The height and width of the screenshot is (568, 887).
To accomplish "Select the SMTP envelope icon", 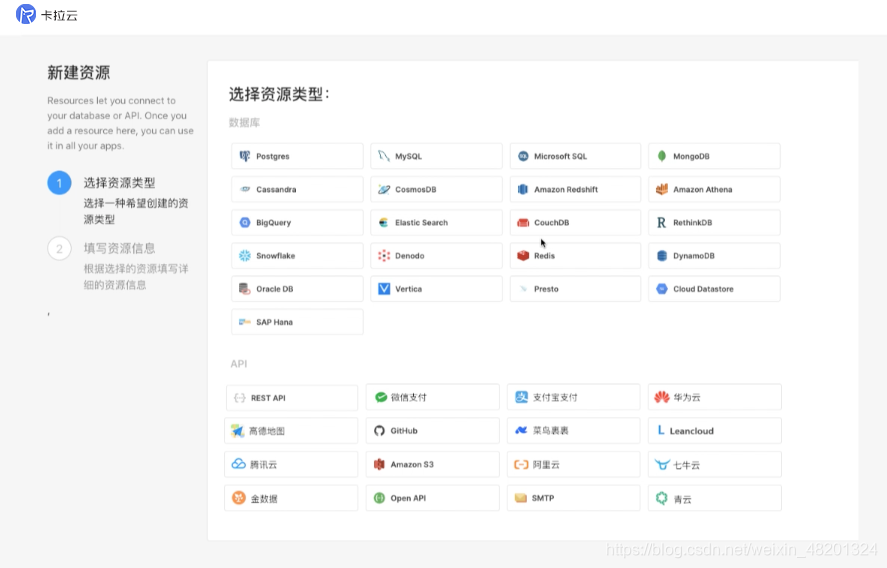I will pos(520,498).
